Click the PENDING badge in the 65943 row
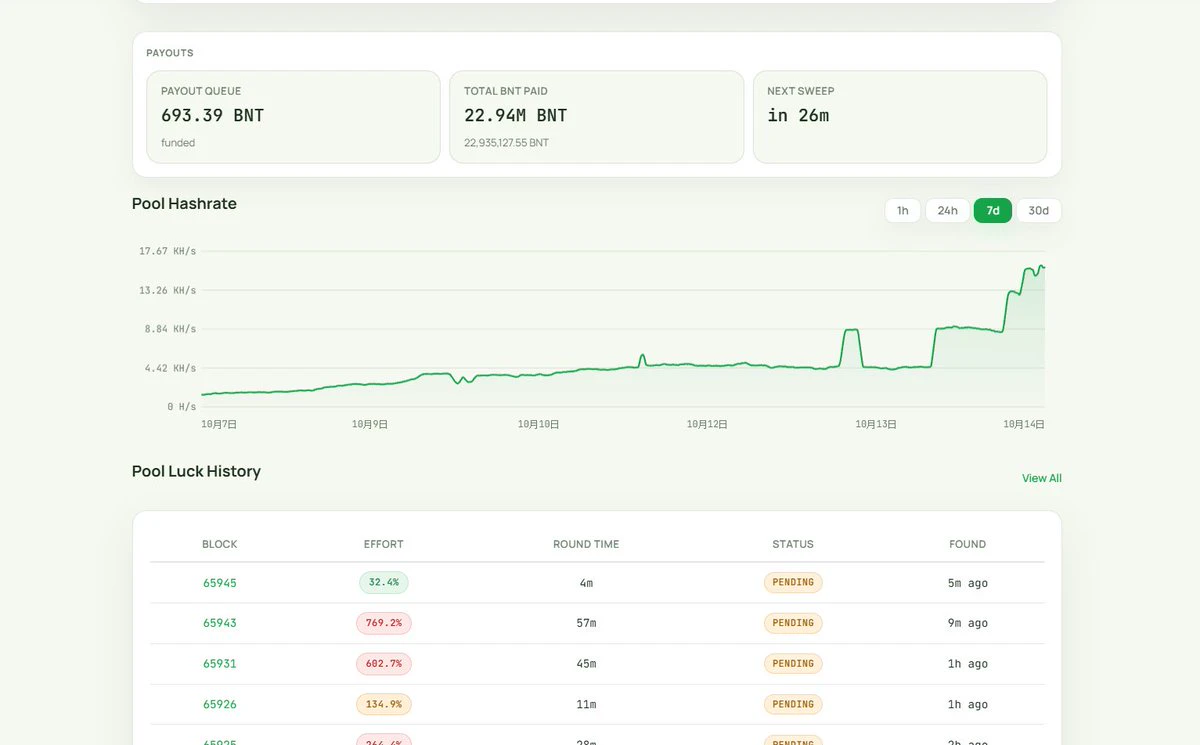 click(x=793, y=623)
